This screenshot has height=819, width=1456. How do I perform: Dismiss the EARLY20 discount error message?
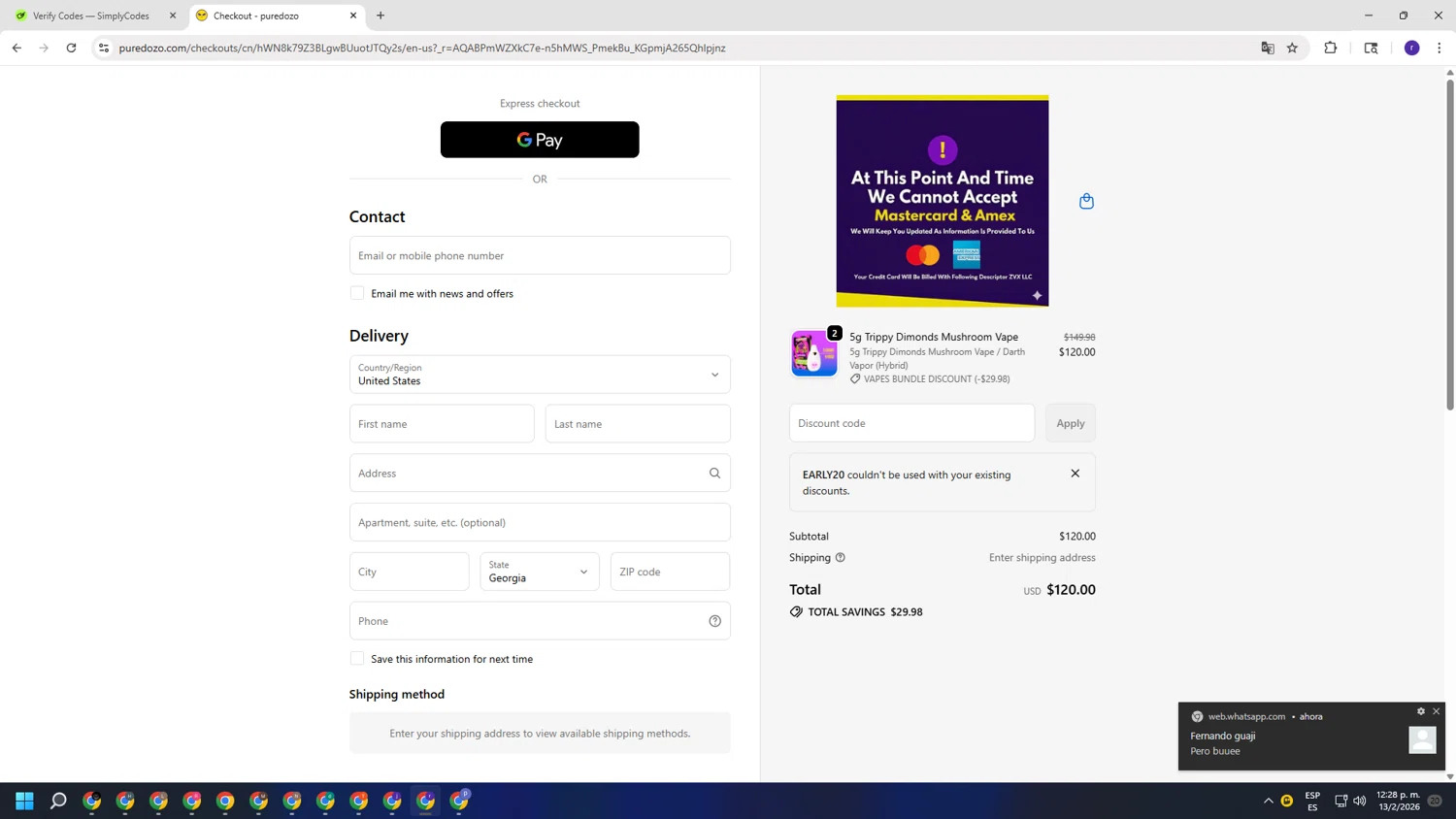click(1075, 474)
